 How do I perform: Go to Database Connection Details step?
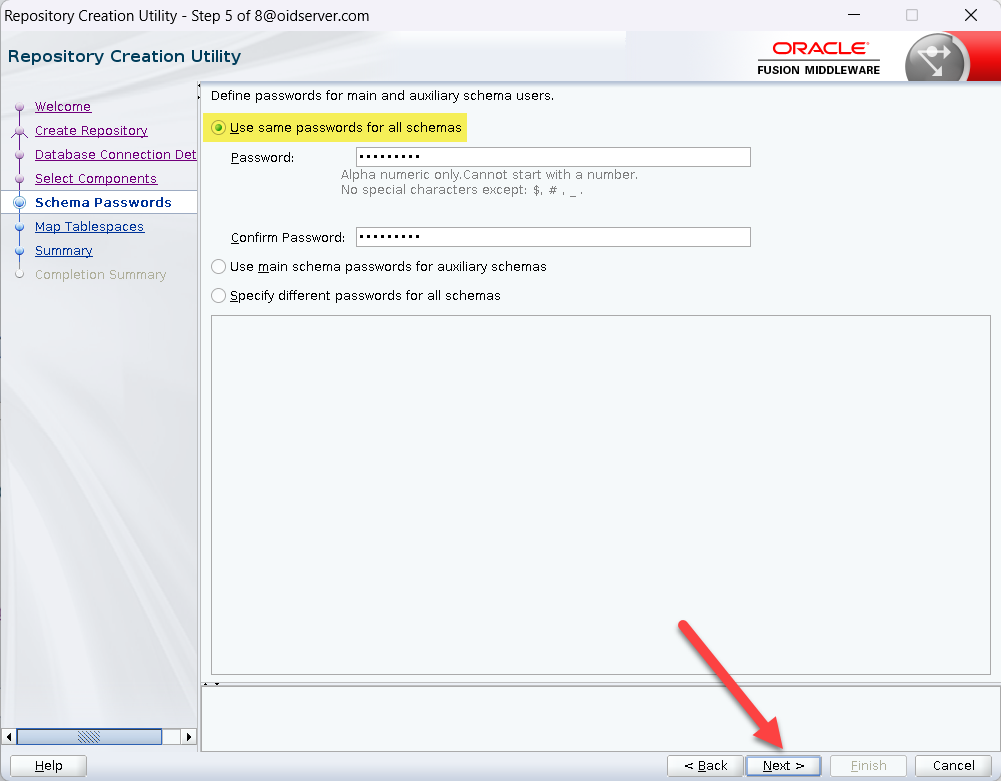coord(115,155)
